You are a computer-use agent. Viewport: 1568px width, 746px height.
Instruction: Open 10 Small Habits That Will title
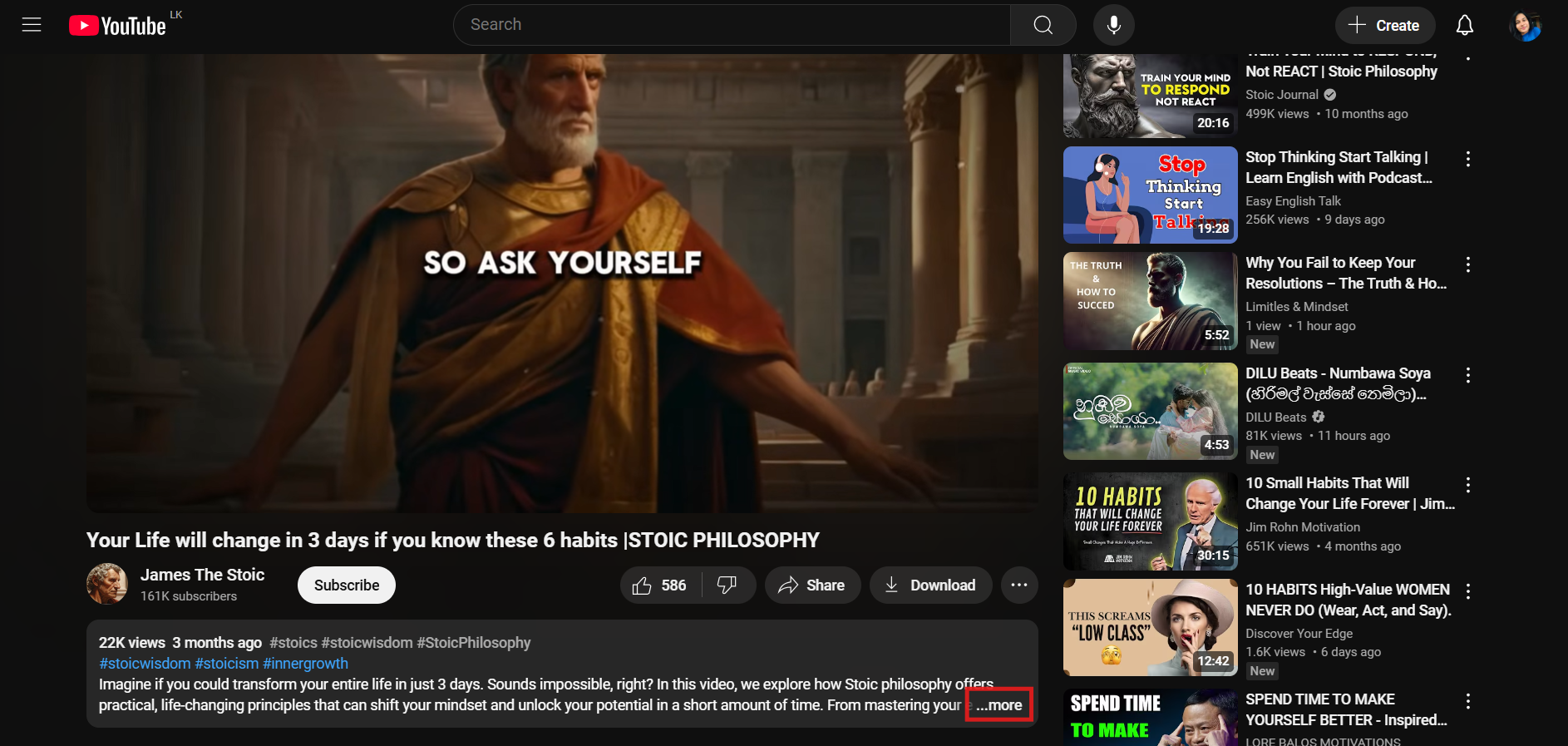click(1350, 493)
